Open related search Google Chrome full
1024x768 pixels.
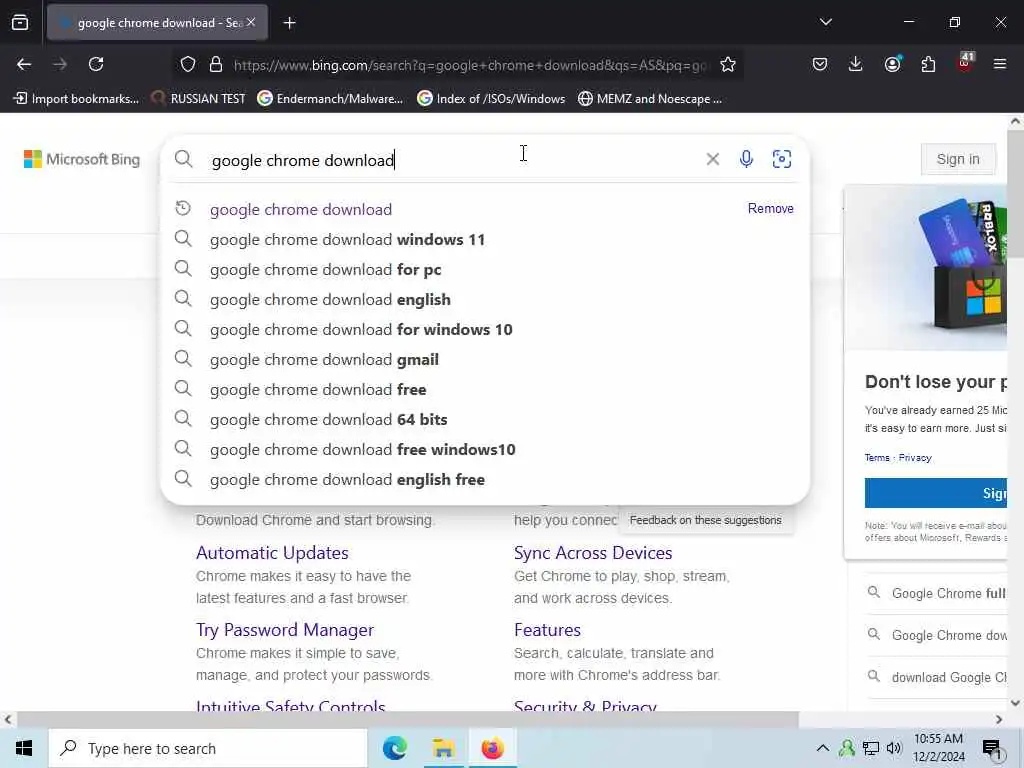(938, 593)
